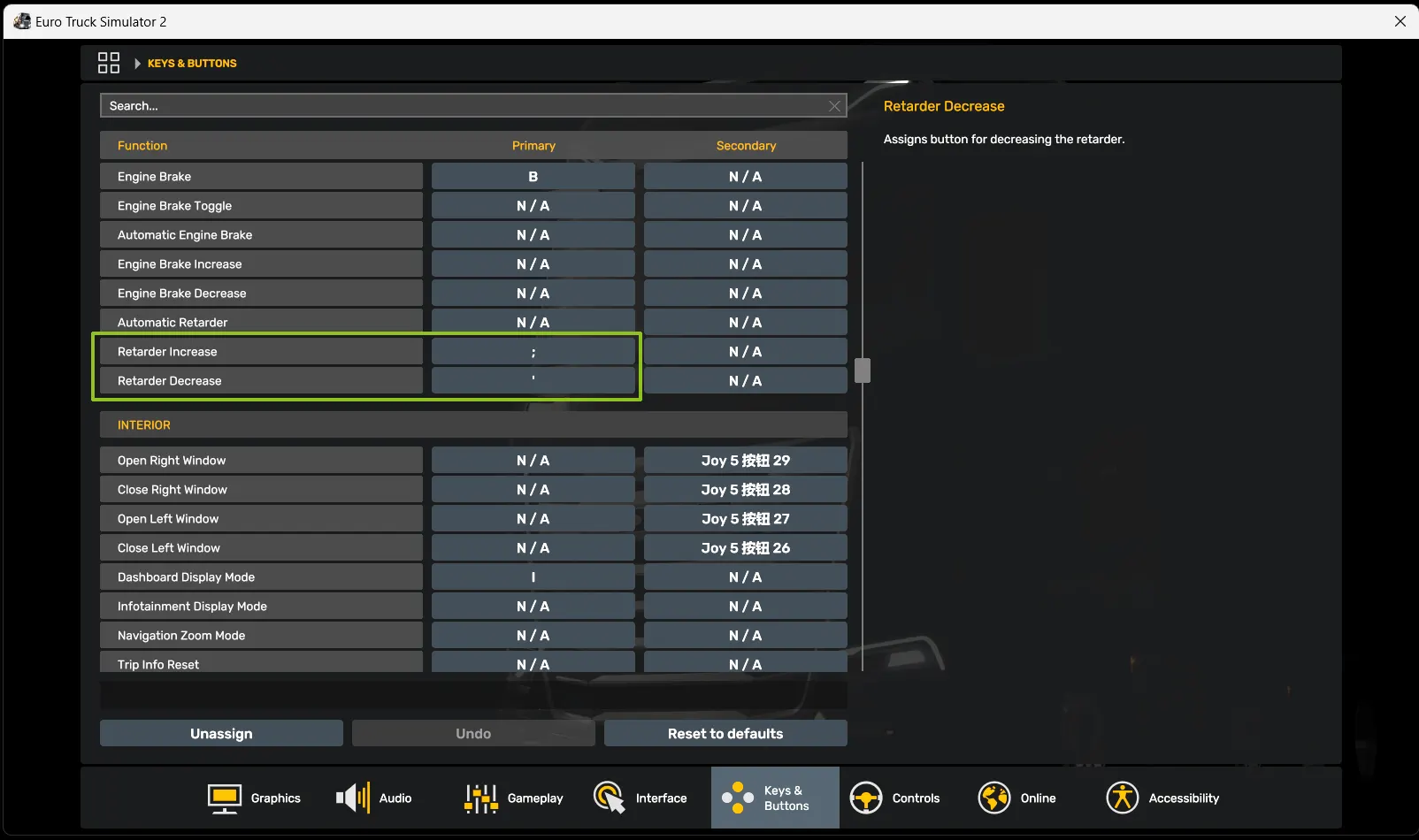Open Gameplay settings sliders icon
Image resolution: width=1419 pixels, height=840 pixels.
[x=481, y=798]
